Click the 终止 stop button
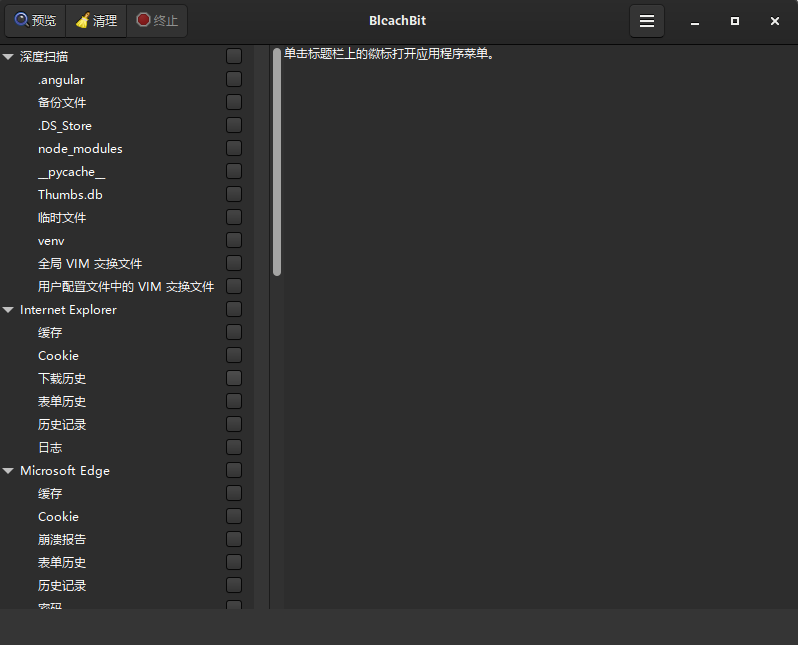Image resolution: width=798 pixels, height=645 pixels. click(x=157, y=21)
